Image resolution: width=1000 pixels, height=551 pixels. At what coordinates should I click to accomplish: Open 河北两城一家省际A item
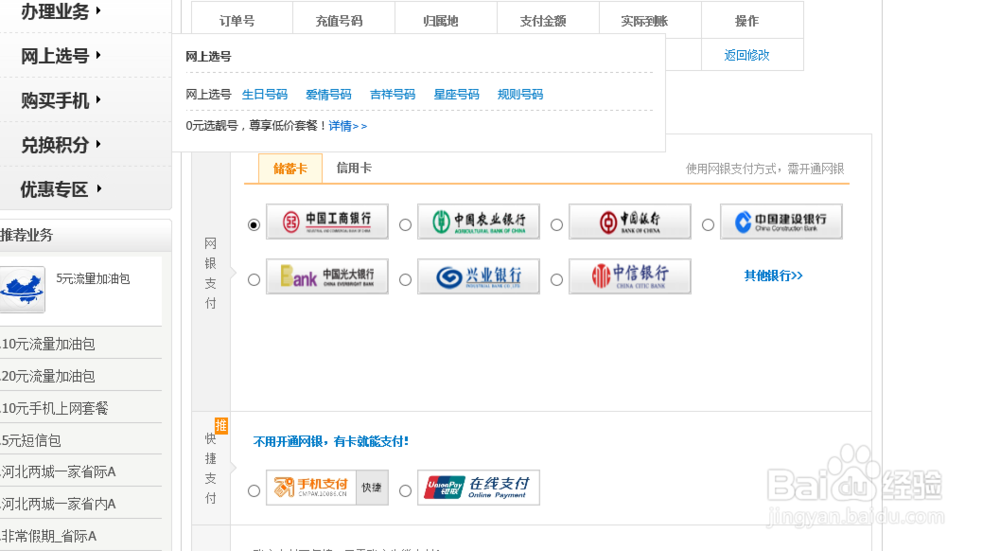point(58,472)
